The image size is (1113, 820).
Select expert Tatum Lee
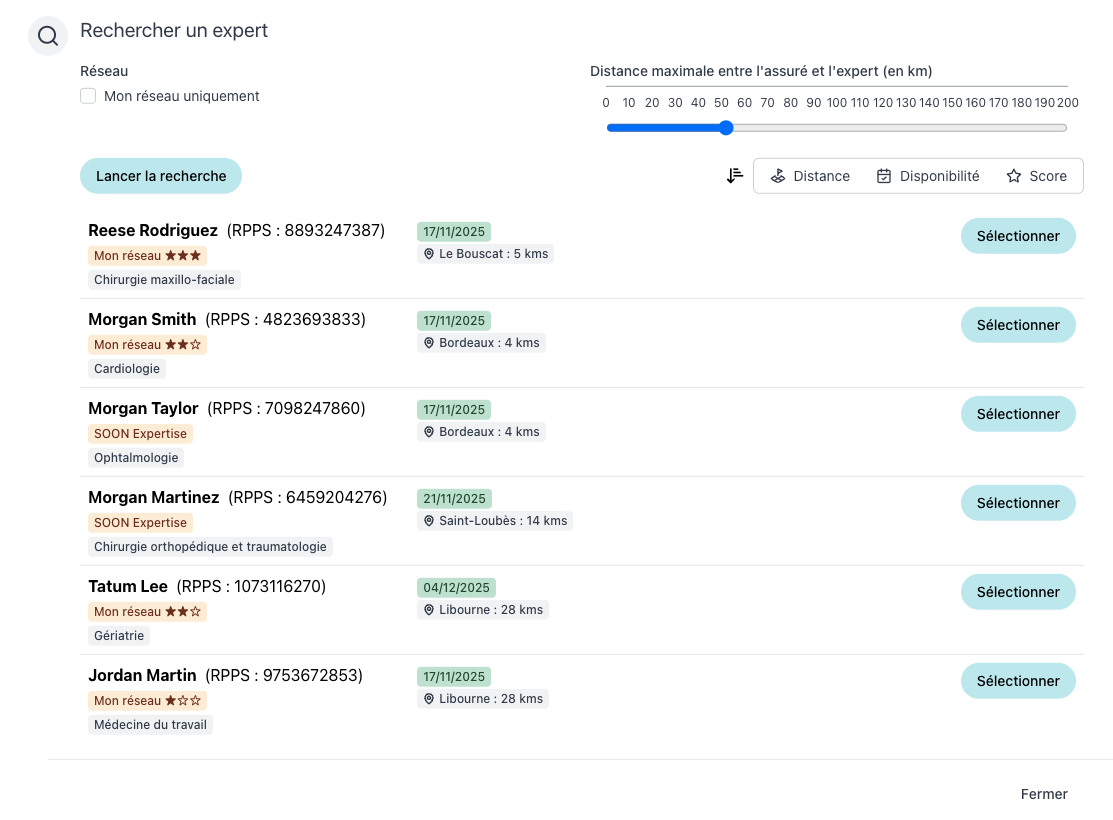1018,592
